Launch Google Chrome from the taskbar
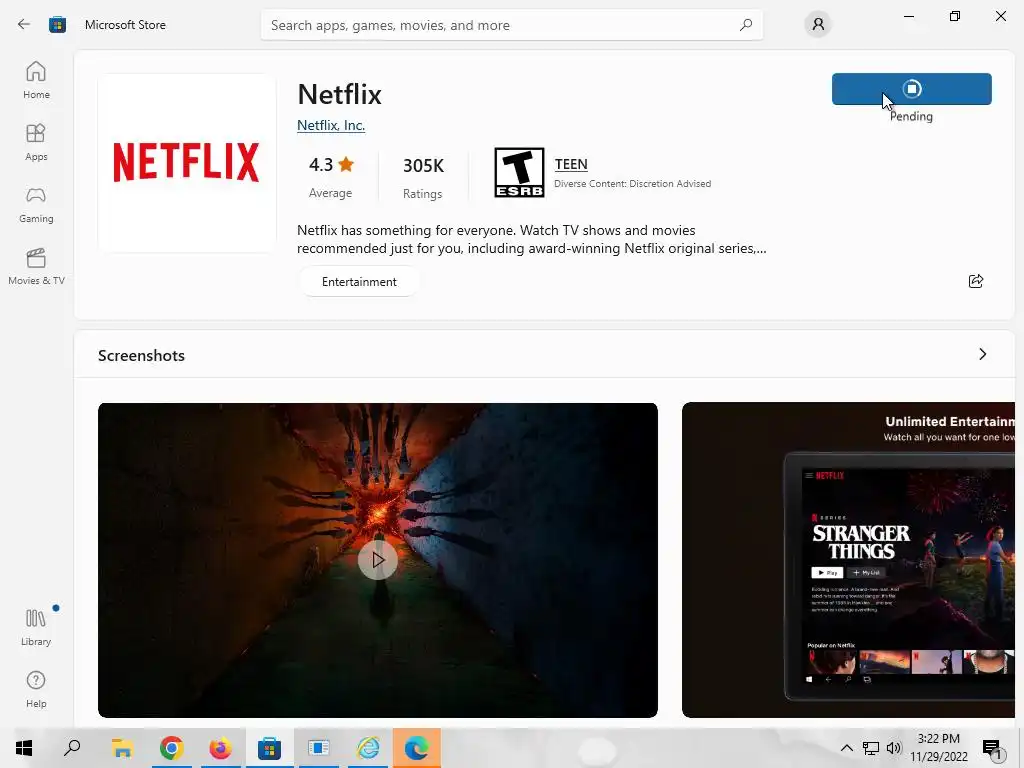 [171, 748]
